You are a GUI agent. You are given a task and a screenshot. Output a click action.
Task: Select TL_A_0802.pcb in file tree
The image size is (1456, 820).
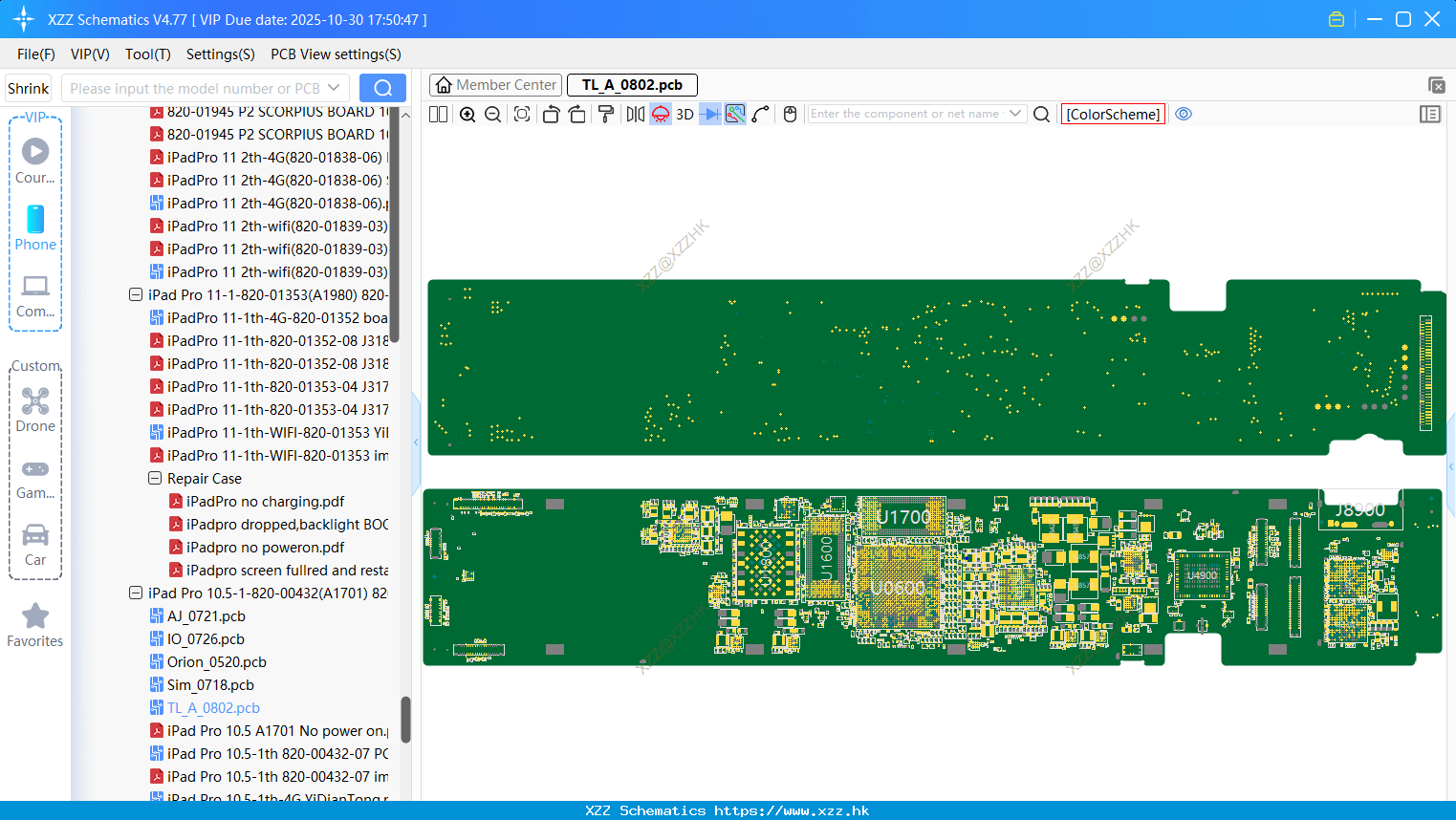(x=213, y=708)
